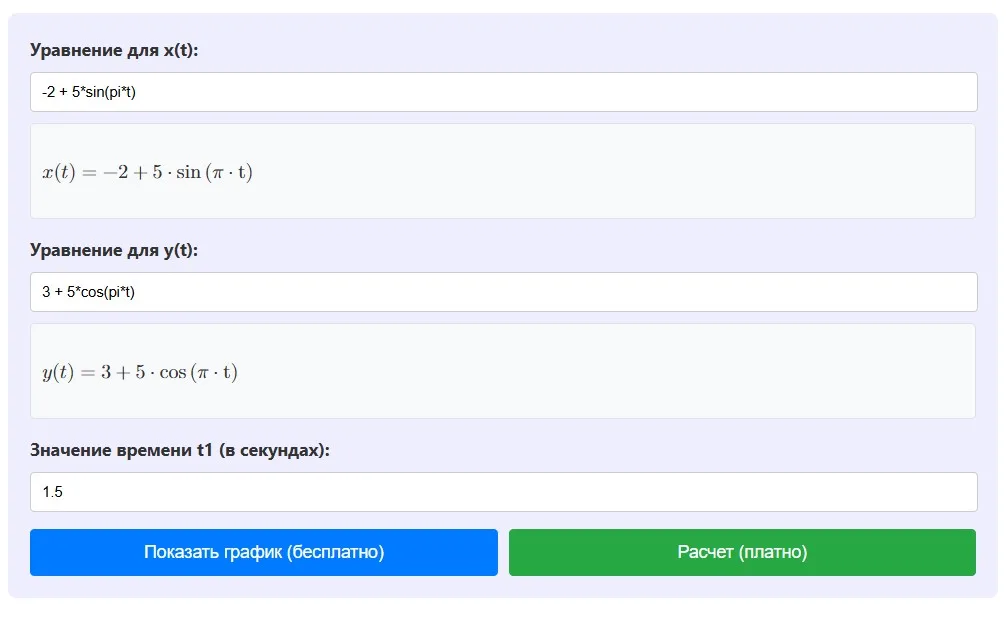Click on the 1.5 value in time field

point(53,492)
